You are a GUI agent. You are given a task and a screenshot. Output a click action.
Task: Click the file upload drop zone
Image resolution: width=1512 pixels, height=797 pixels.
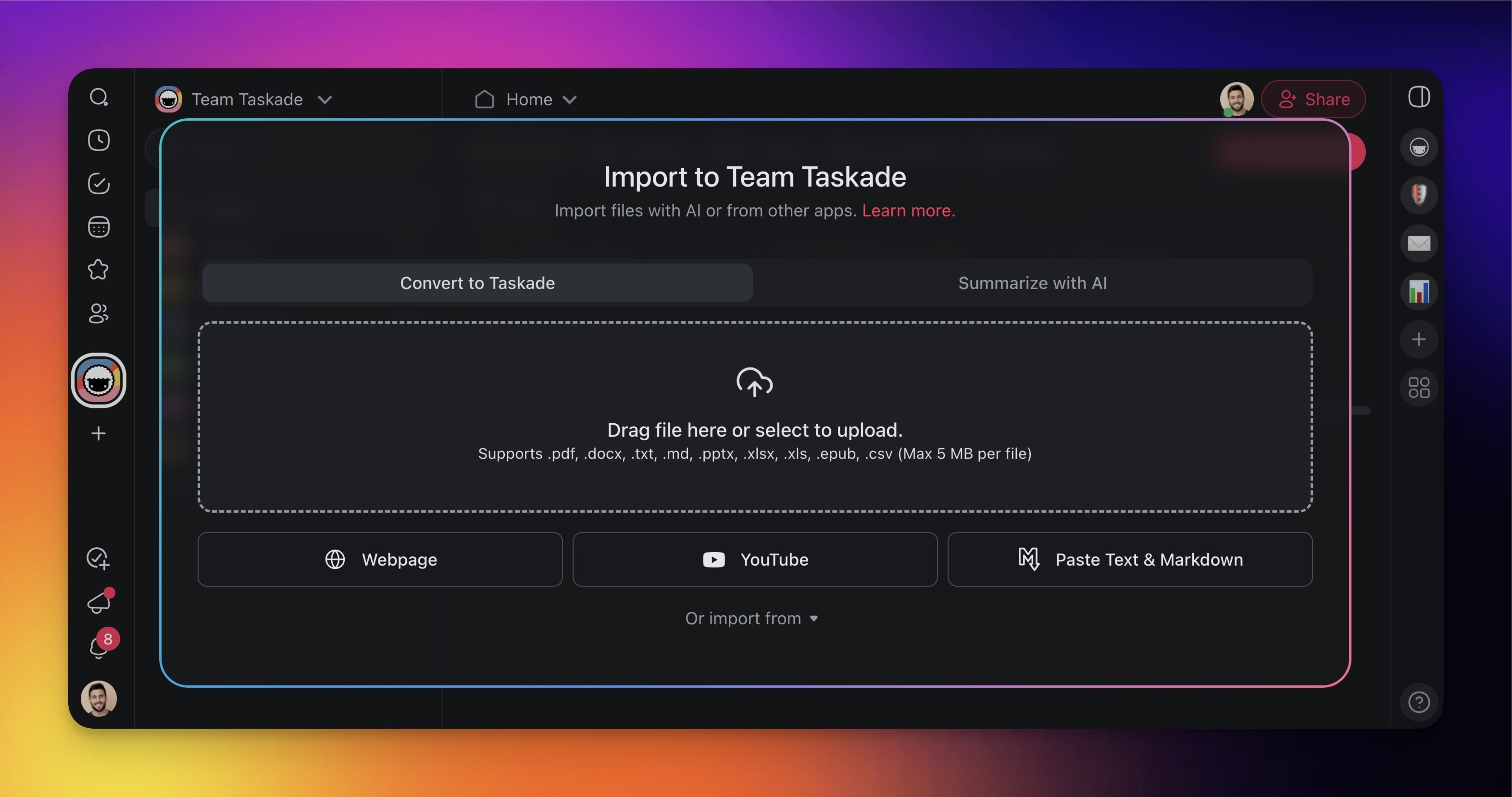pos(755,417)
